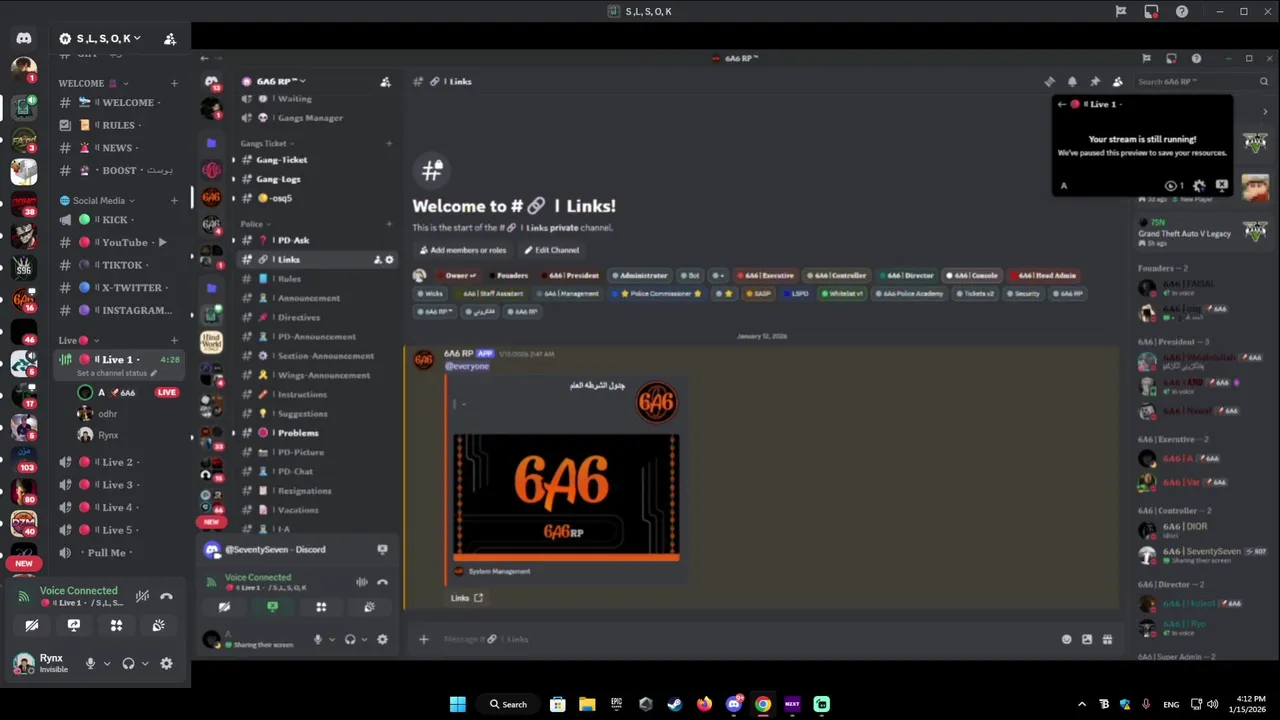Viewport: 1280px width, 720px height.
Task: Open Discord home direct messages
Action: [24, 38]
